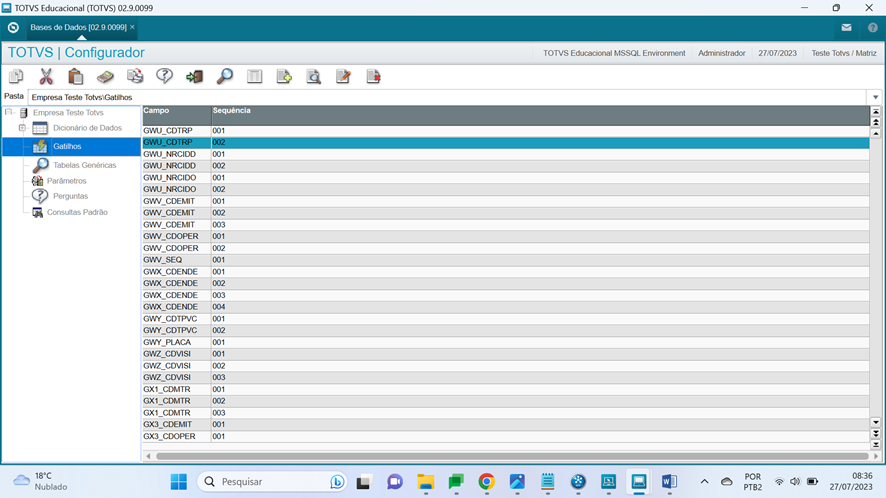Select row GWX_CDENDE sequence 004
The image size is (886, 498).
506,307
